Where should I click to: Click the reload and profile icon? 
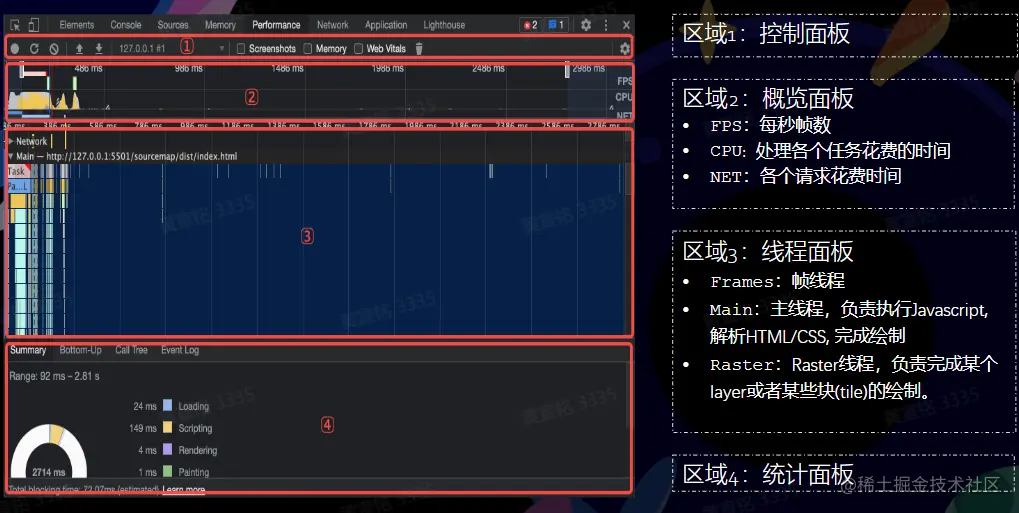[x=34, y=49]
